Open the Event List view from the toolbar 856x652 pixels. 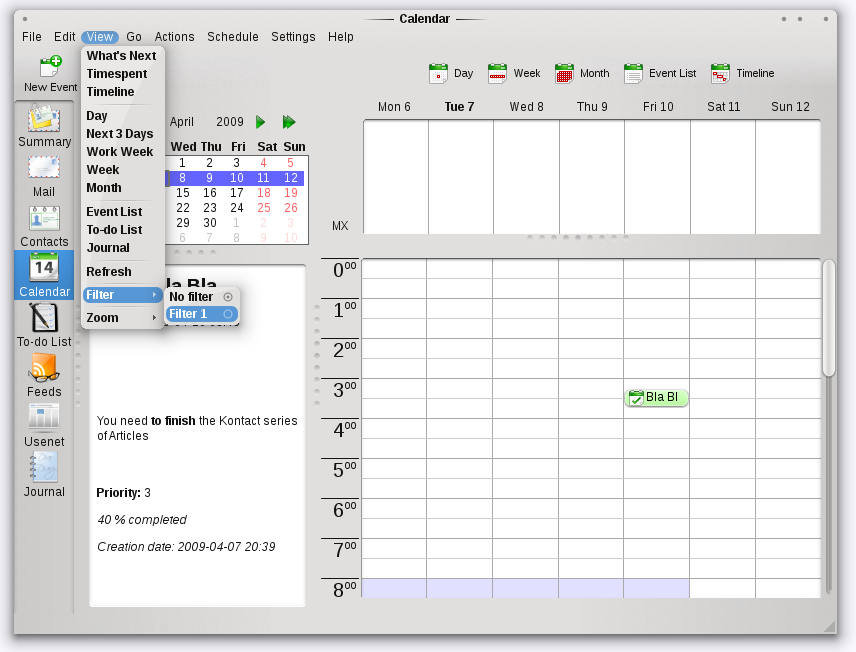(x=658, y=73)
